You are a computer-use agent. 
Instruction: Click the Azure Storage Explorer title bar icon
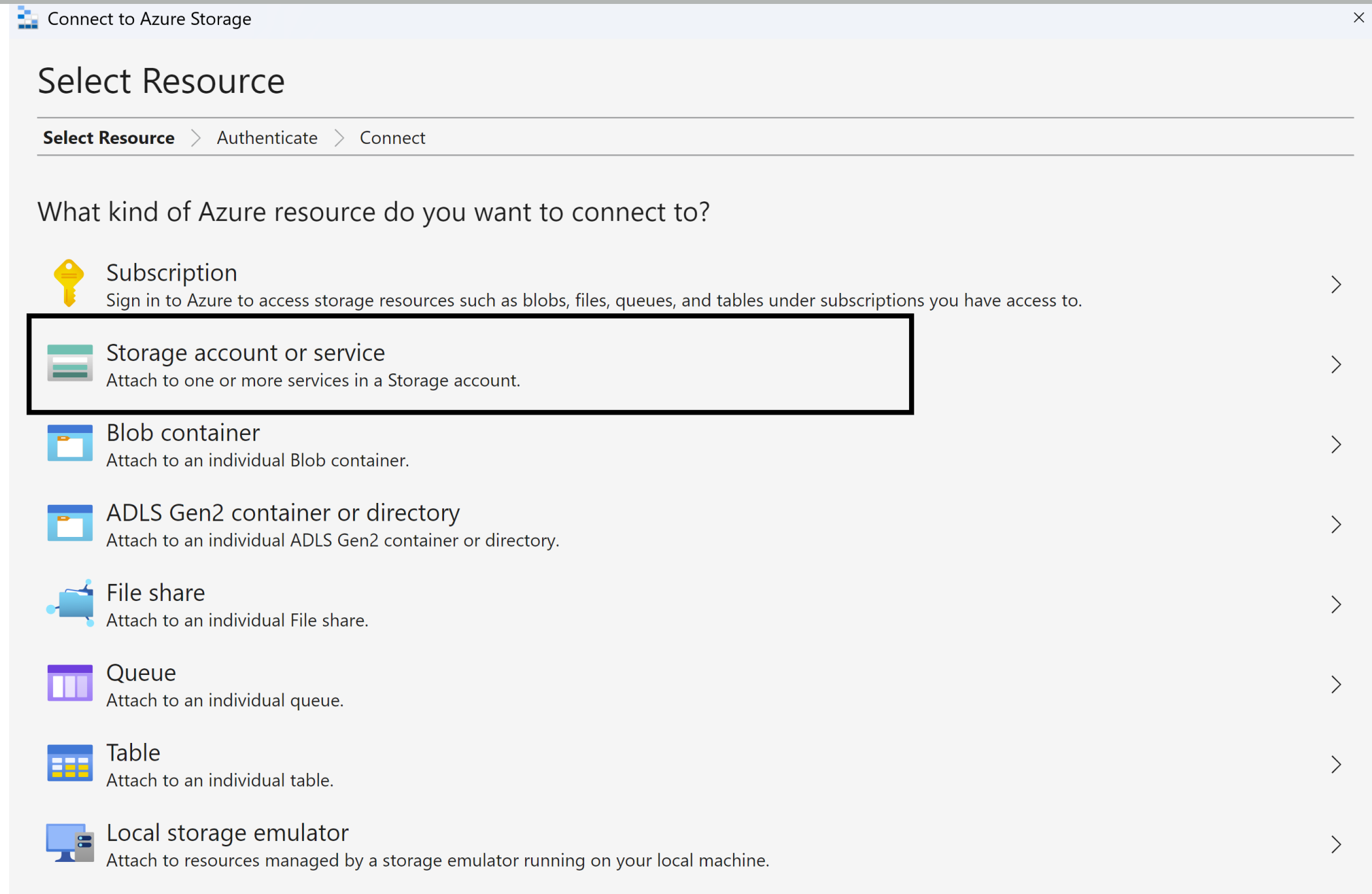click(26, 18)
